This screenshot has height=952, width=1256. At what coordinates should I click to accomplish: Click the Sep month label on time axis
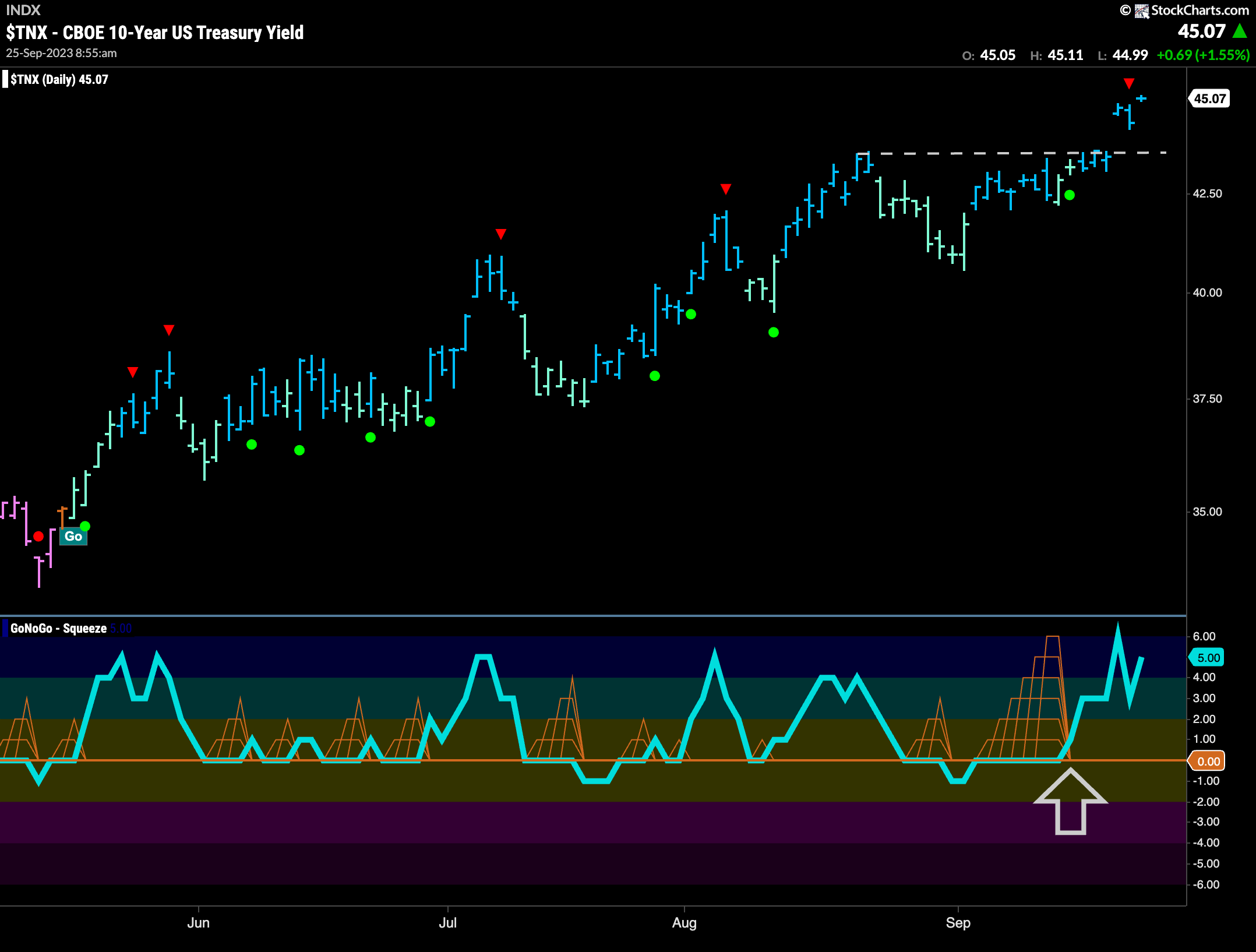958,923
